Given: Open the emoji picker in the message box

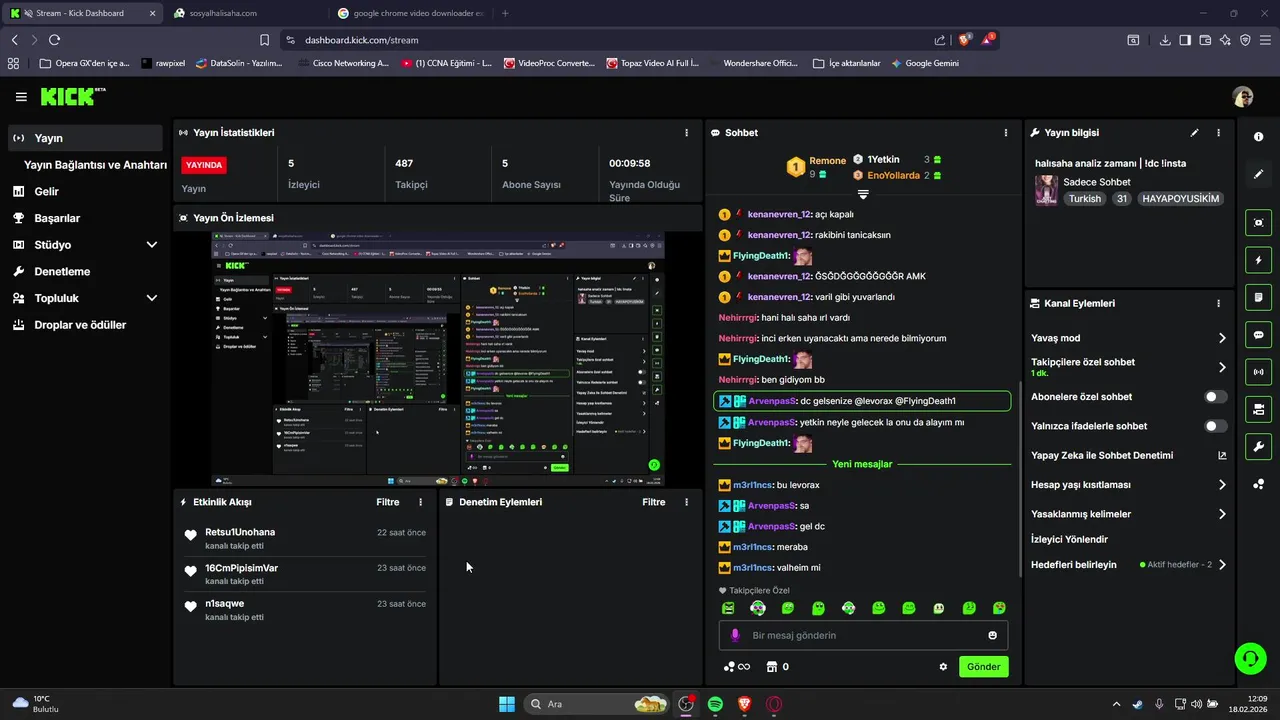Looking at the screenshot, I should click(993, 635).
